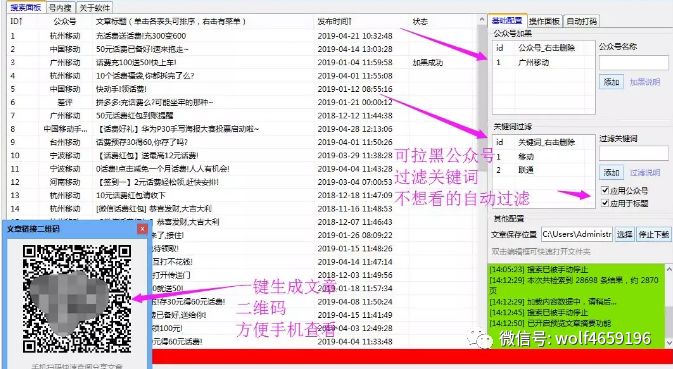The width and height of the screenshot is (673, 369).
Task: Select the 基础配置 tab
Action: click(x=507, y=21)
